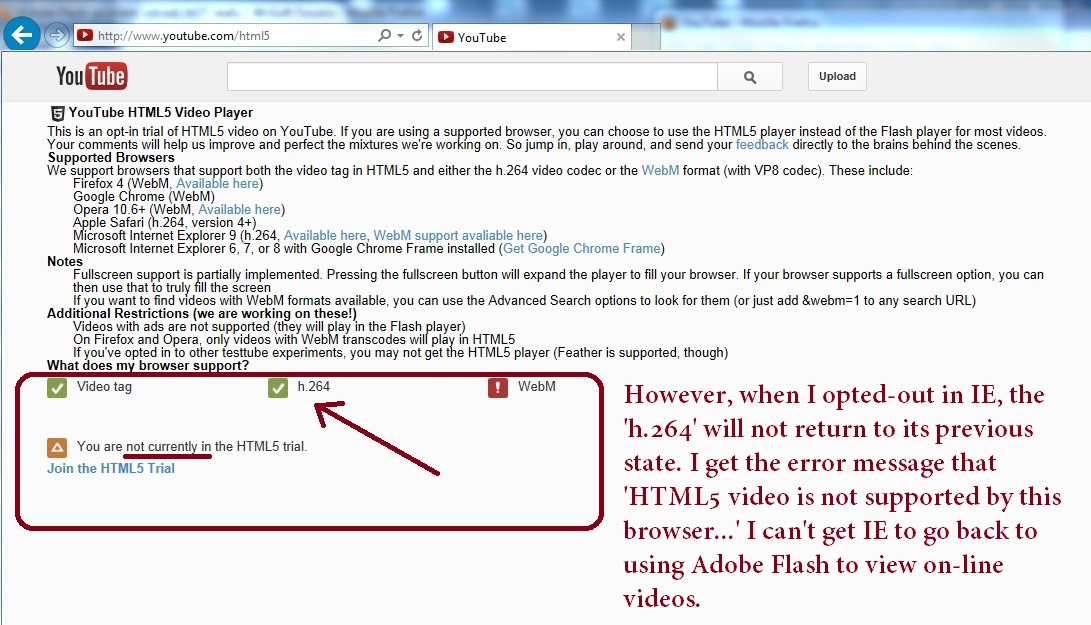Click the orange warning triangle icon
This screenshot has width=1091, height=625.
57,447
